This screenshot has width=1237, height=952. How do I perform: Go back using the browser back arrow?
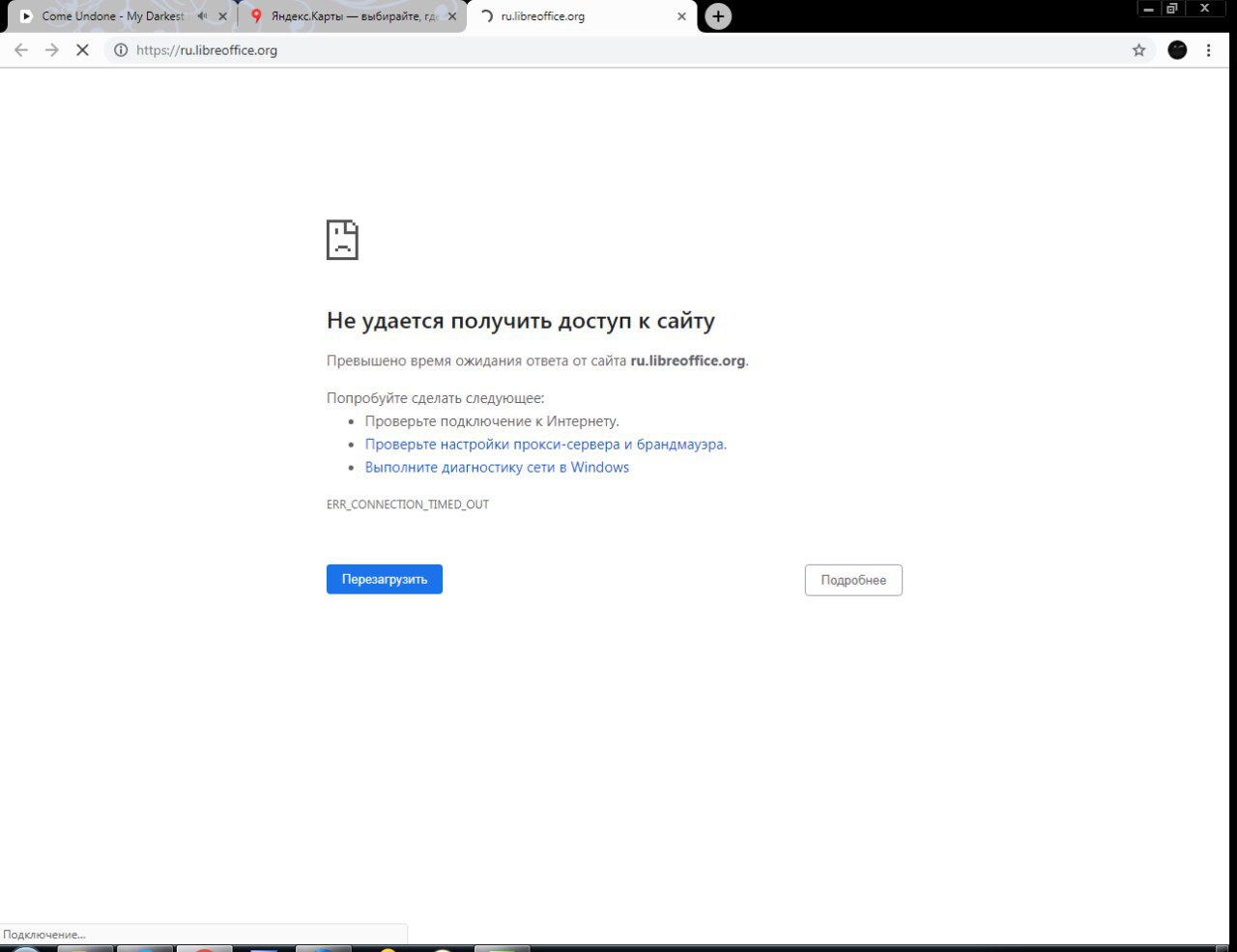(21, 50)
